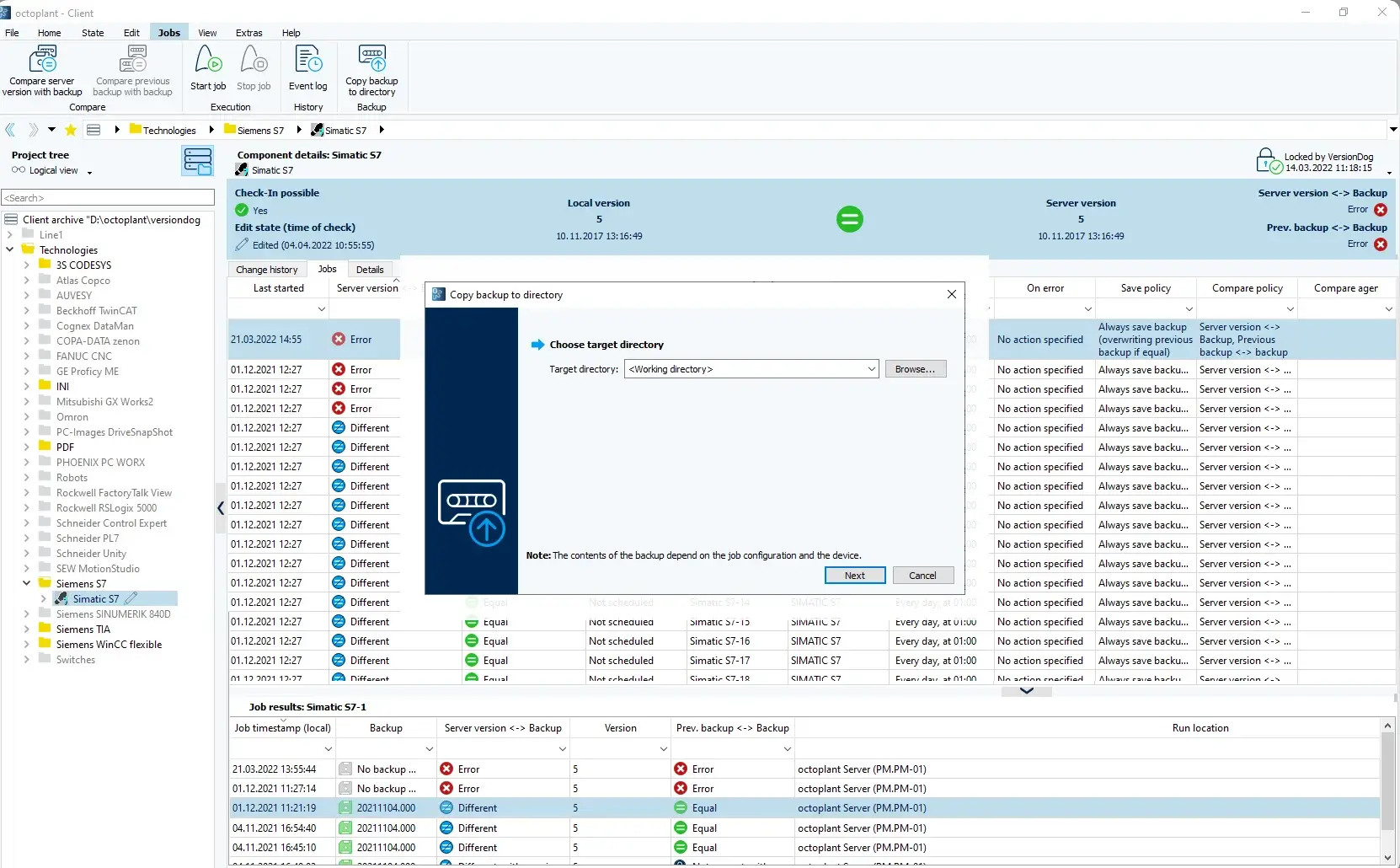
Task: Click the green Check-In possible checkmark
Action: (242, 211)
